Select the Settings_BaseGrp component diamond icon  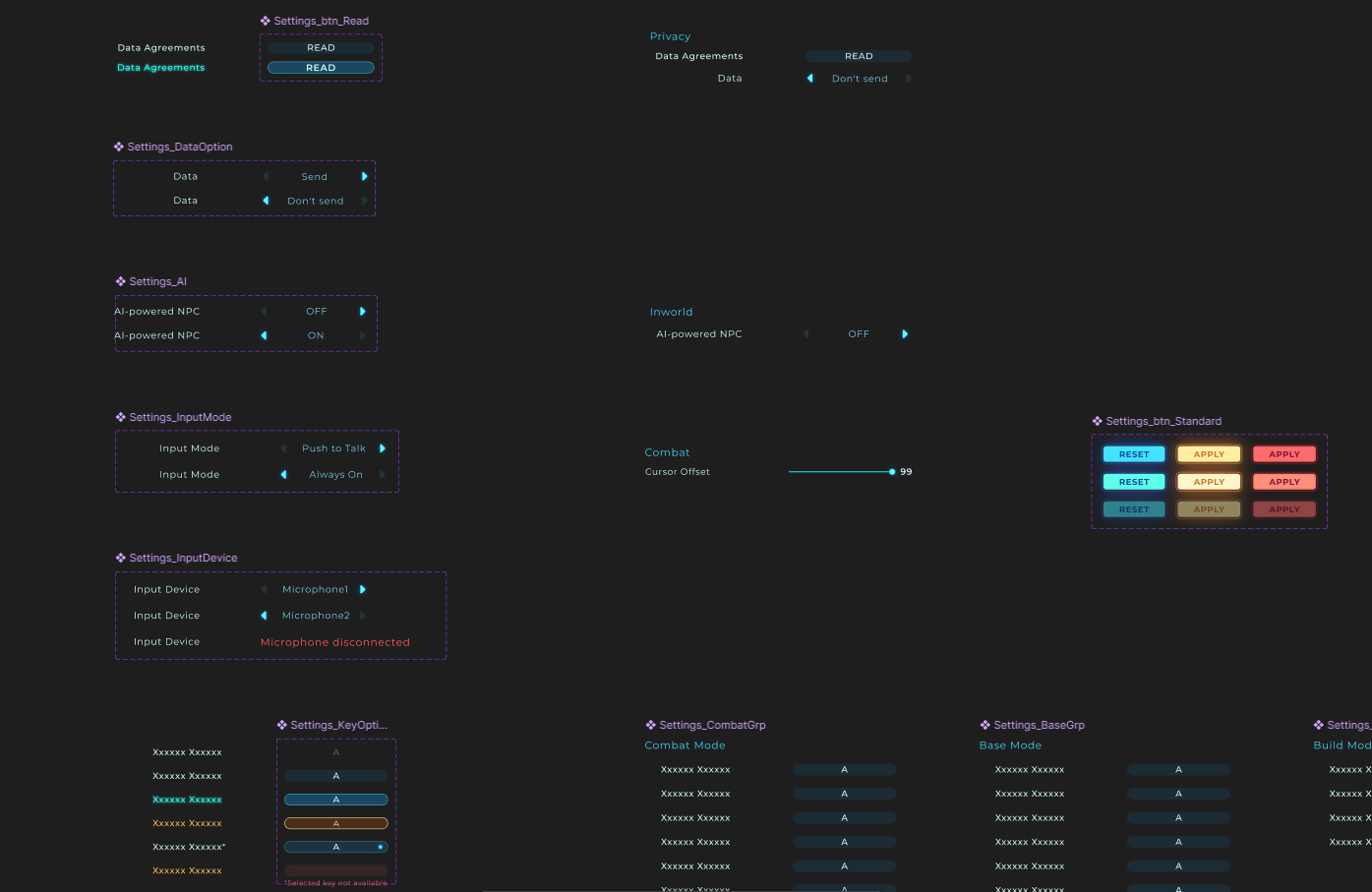985,725
